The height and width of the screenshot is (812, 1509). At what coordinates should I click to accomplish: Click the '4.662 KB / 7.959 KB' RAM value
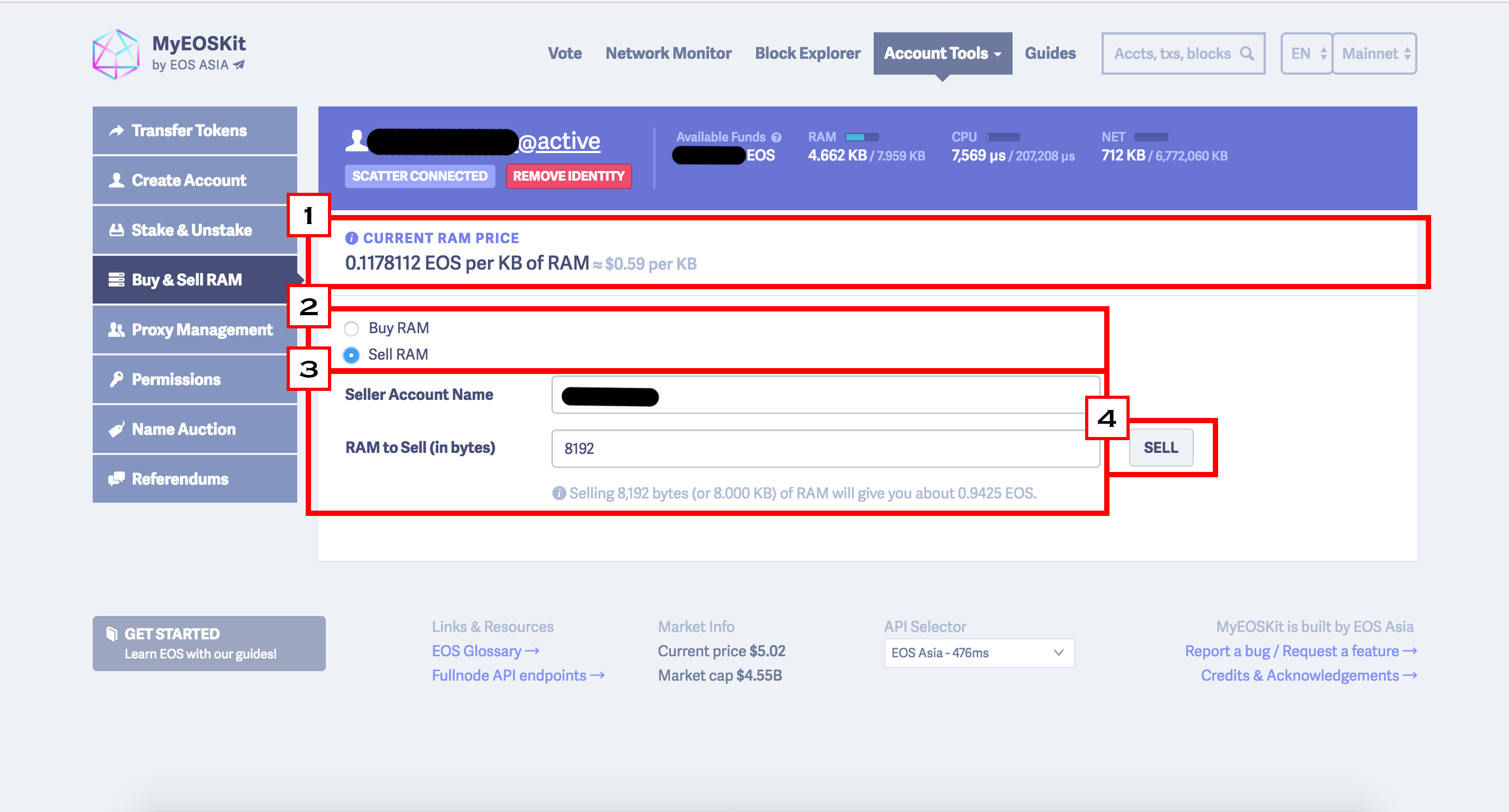(866, 156)
